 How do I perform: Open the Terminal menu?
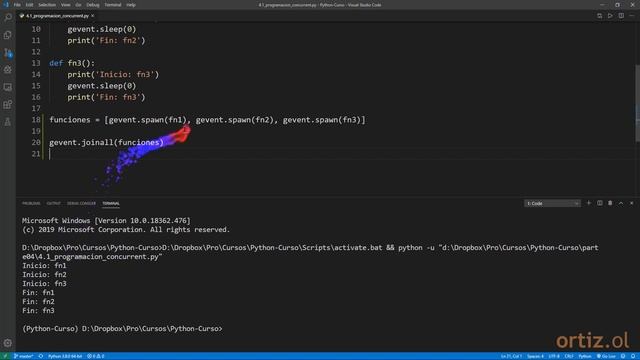tap(113, 5)
